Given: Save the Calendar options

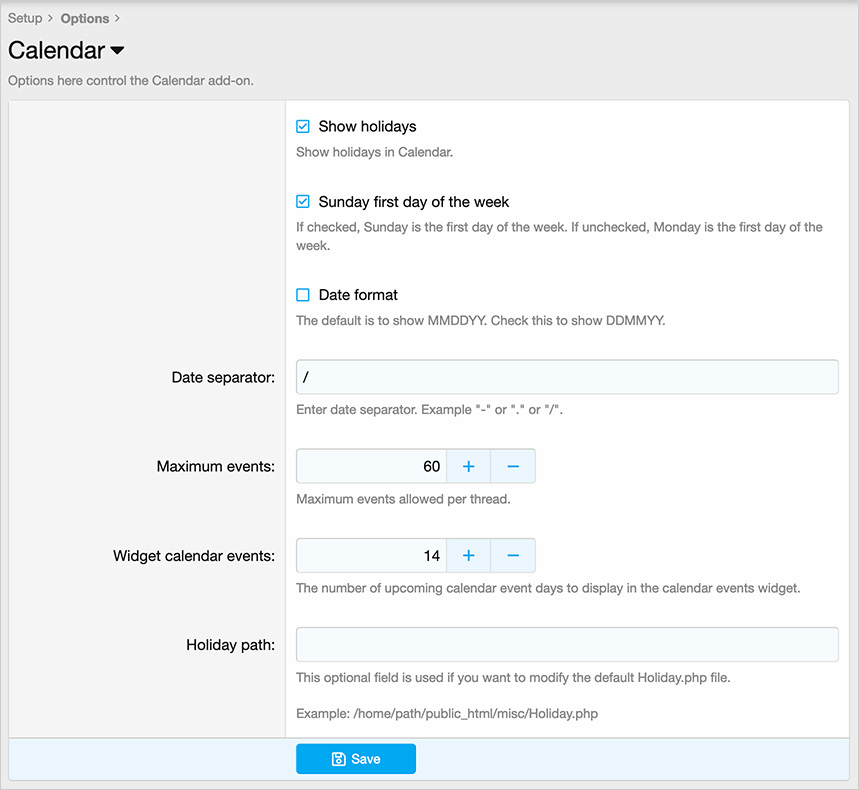Looking at the screenshot, I should 356,759.
